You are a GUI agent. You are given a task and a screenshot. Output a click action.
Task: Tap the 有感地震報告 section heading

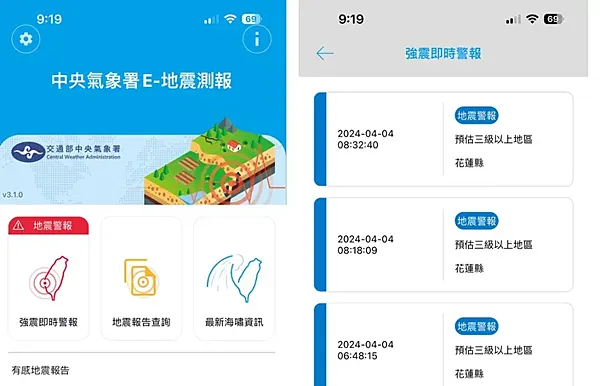[40, 370]
